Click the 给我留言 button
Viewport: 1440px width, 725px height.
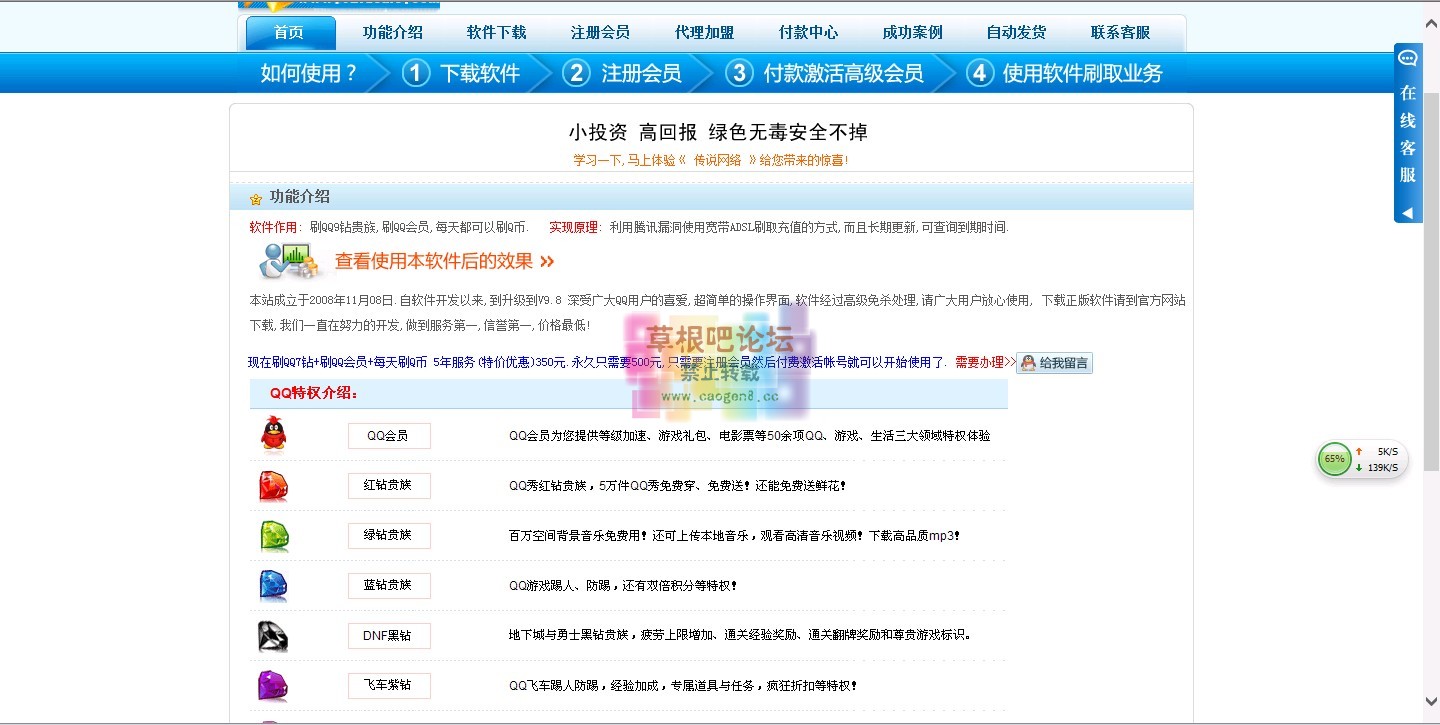click(1054, 363)
